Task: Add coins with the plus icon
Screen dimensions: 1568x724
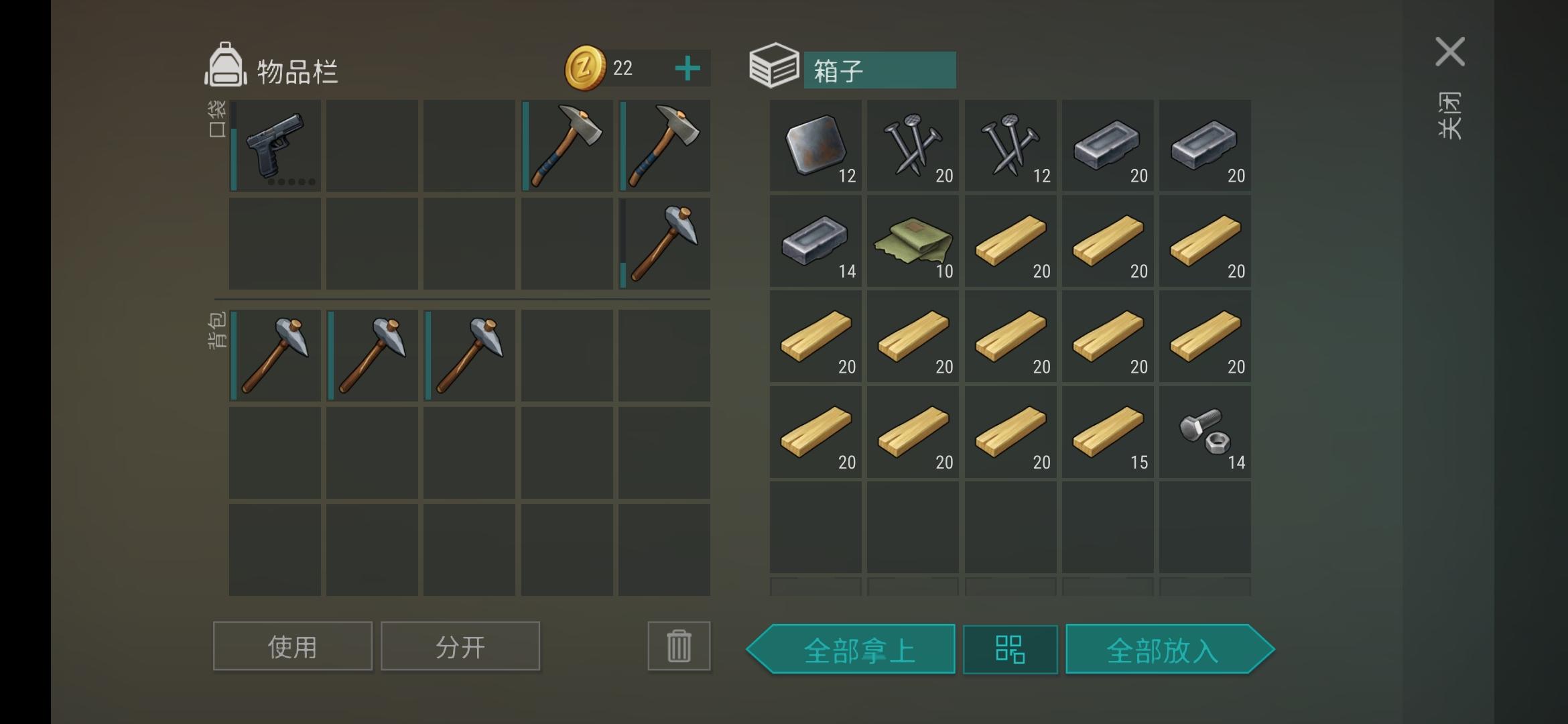Action: pyautogui.click(x=688, y=68)
